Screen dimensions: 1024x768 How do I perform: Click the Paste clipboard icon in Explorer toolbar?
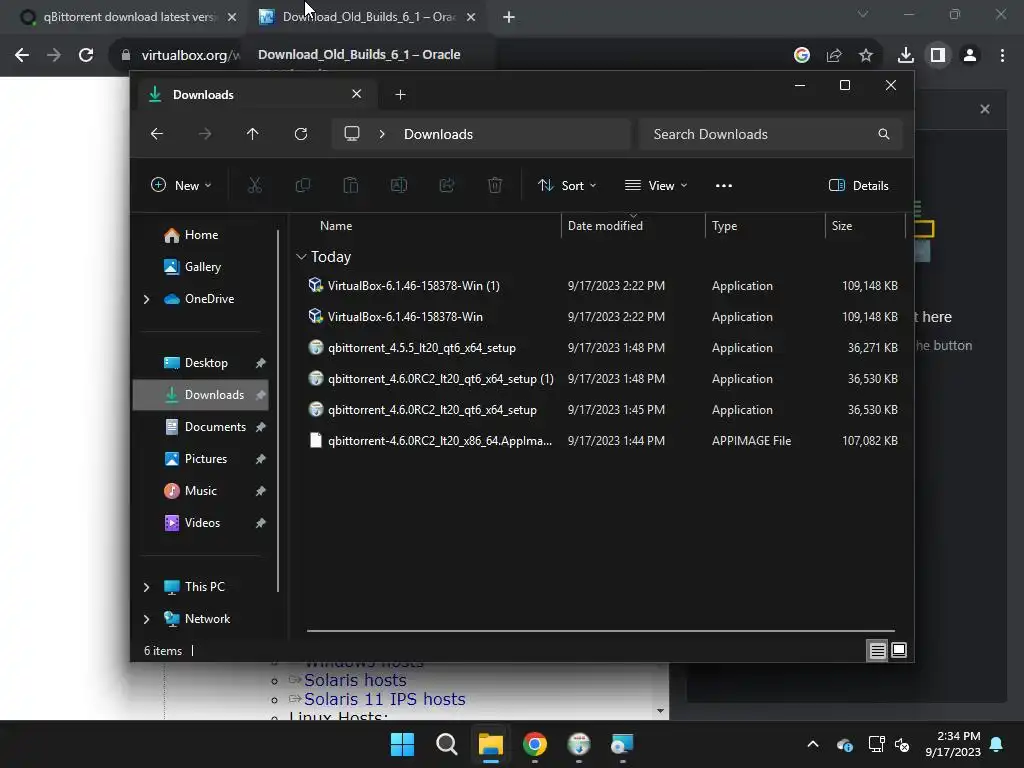click(351, 185)
